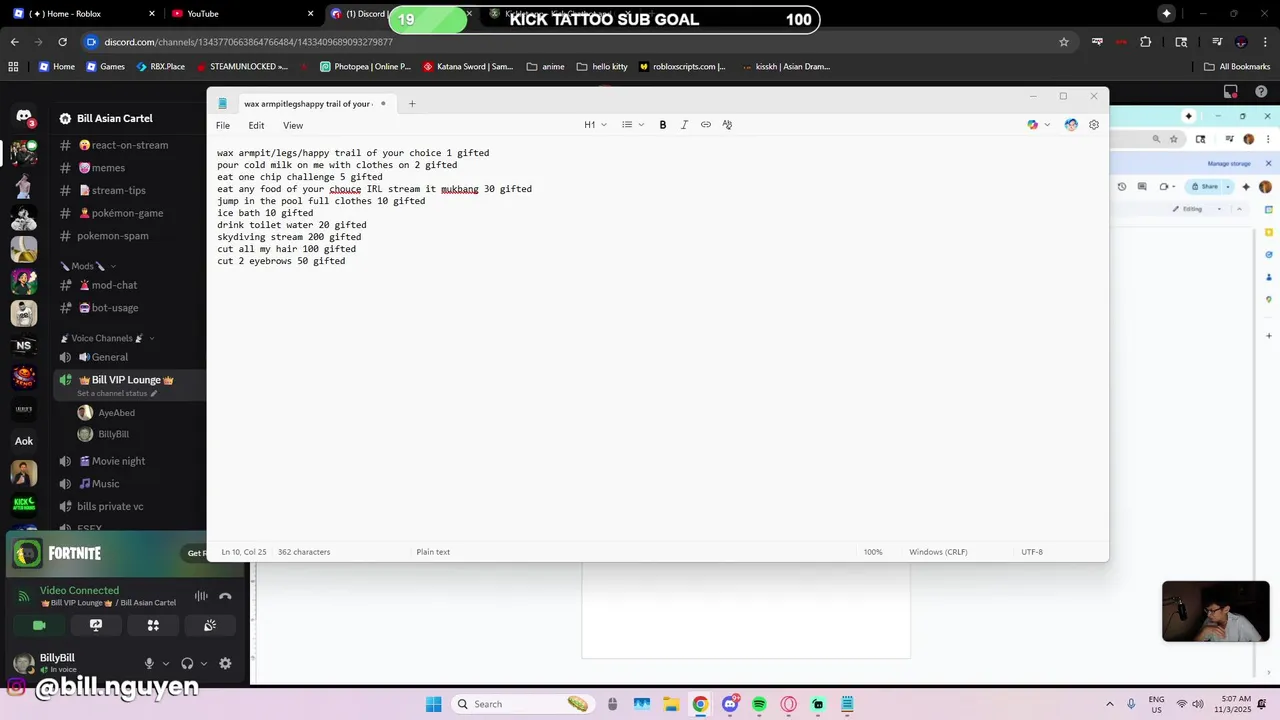This screenshot has width=1280, height=720.
Task: Click the Ln 10, Col 25 indicator
Action: click(244, 552)
